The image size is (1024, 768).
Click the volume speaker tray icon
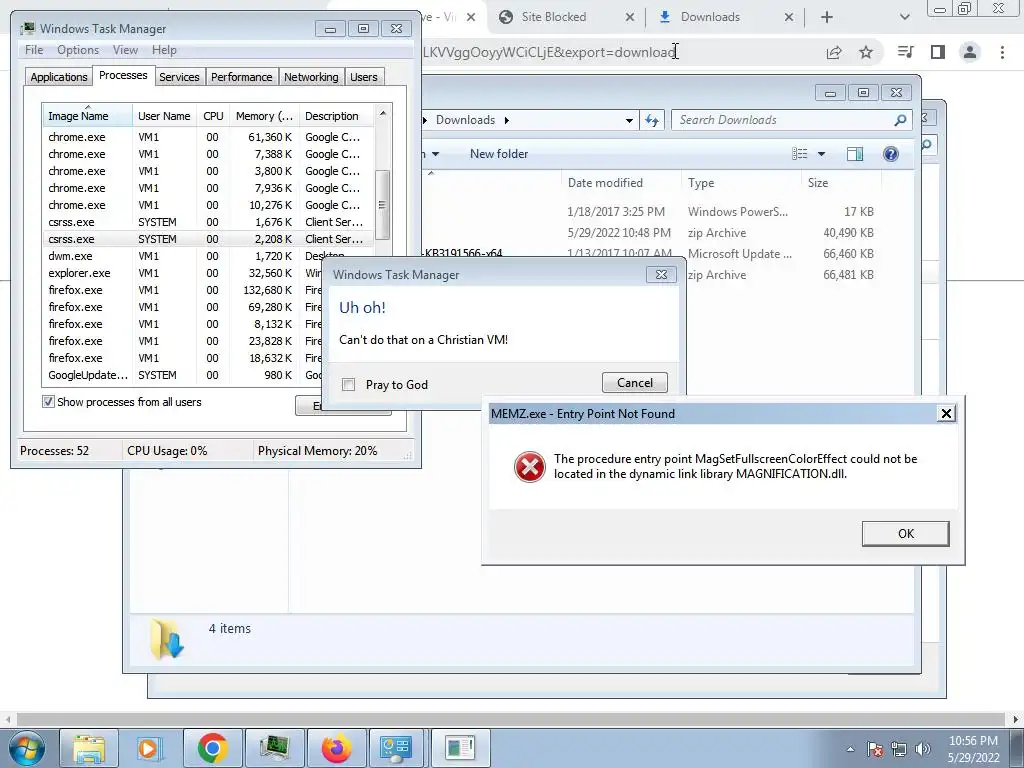pos(923,749)
